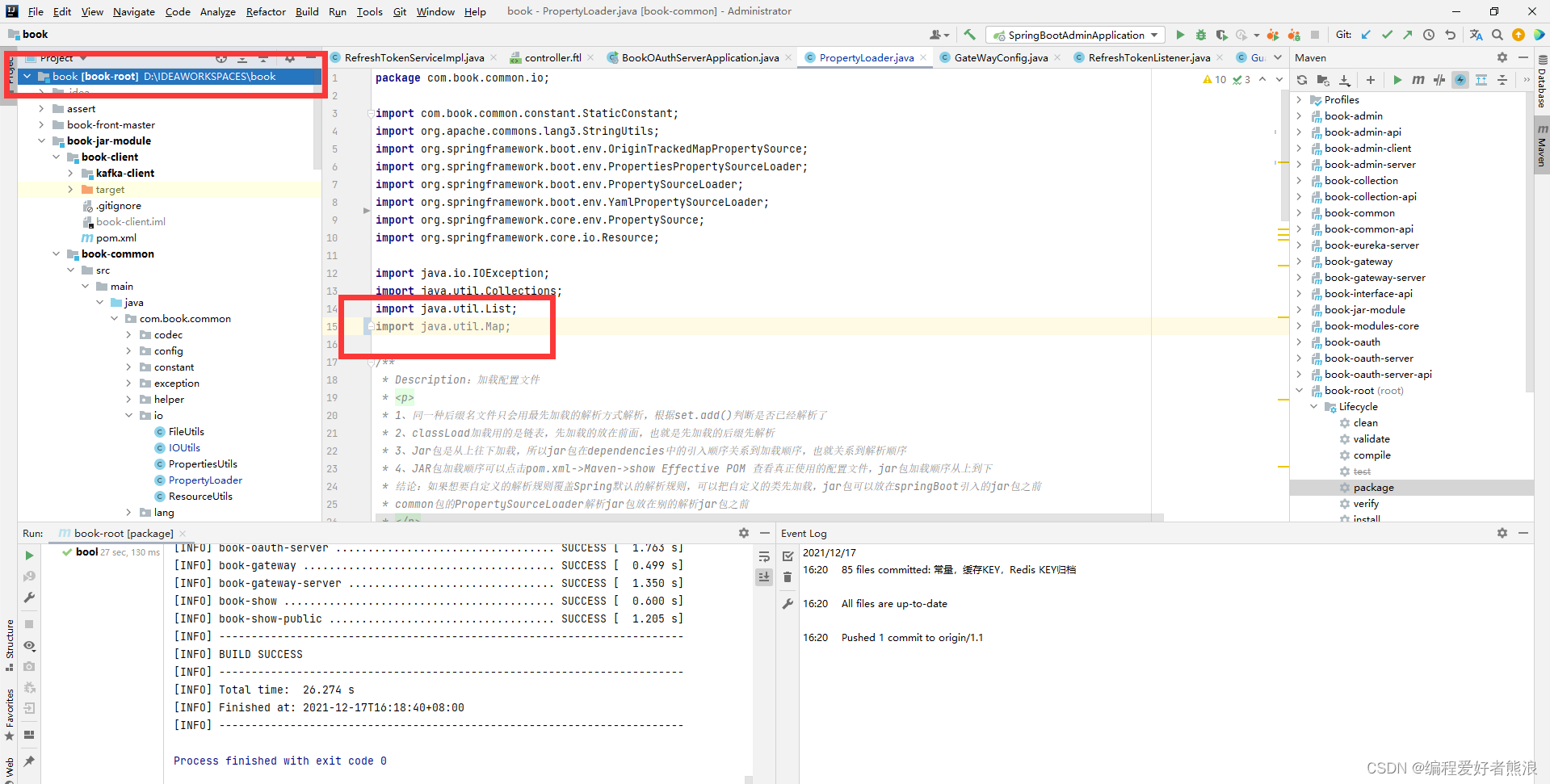This screenshot has width=1550, height=784.
Task: Clear all Event Log entries trash icon
Action: (x=788, y=576)
